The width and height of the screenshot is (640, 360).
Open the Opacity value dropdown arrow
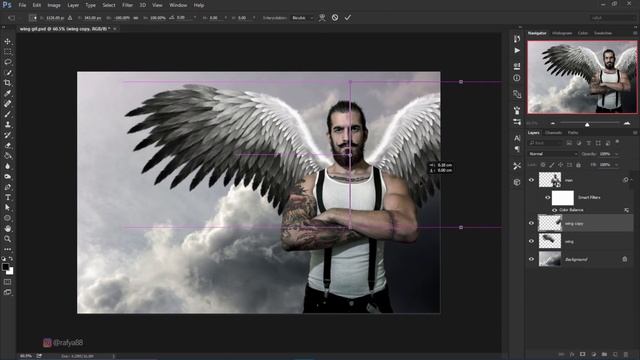[x=617, y=154]
